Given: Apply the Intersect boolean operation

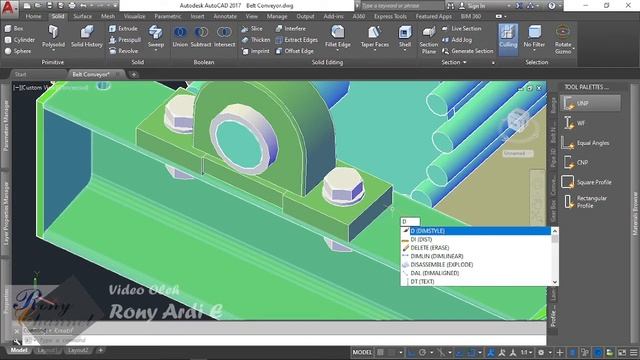Looking at the screenshot, I should point(224,36).
